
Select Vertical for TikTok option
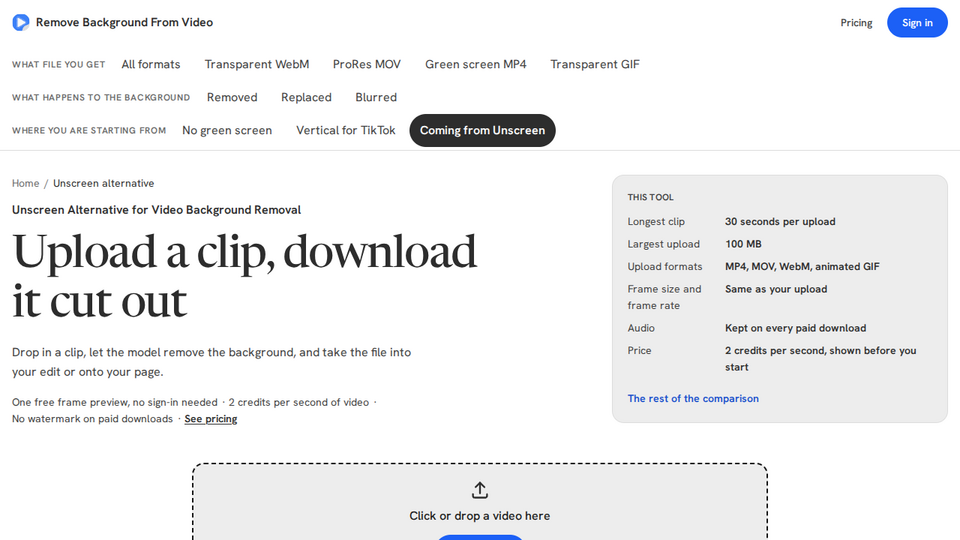point(346,130)
